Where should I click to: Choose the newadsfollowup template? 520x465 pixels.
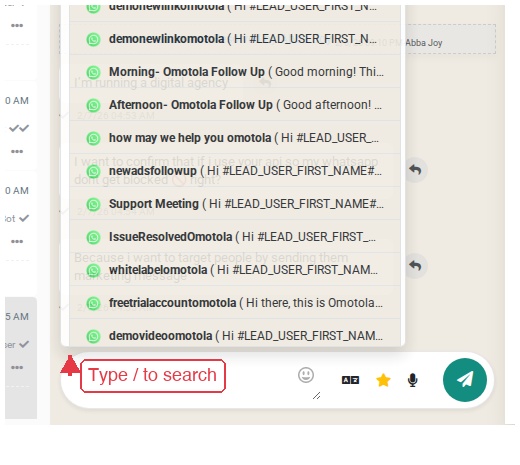click(235, 171)
